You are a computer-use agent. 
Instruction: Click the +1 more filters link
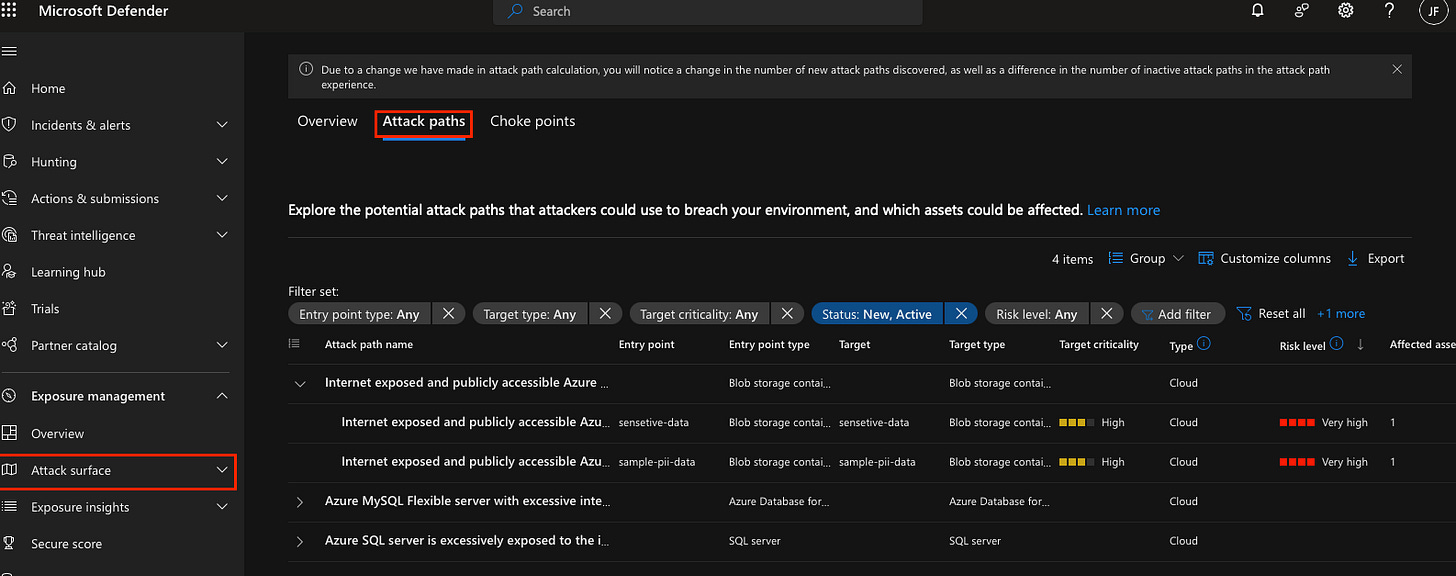1341,314
